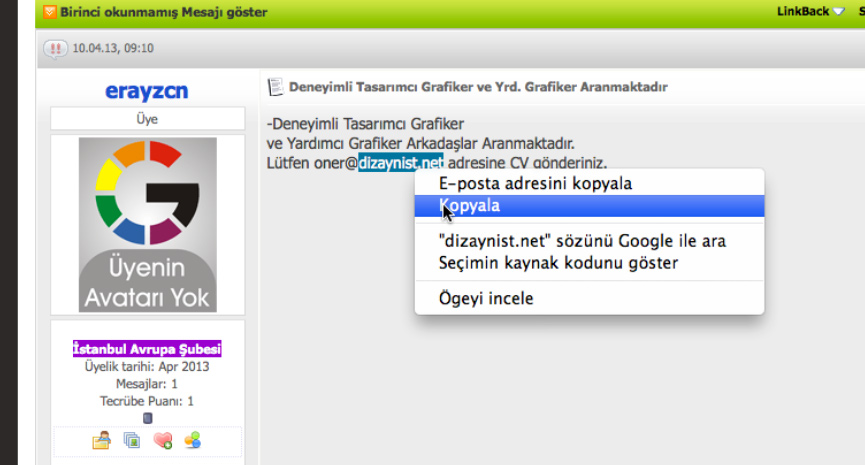Screen dimensions: 865x465
Task: Open the erayzcn username profile link
Action: pyautogui.click(x=147, y=91)
